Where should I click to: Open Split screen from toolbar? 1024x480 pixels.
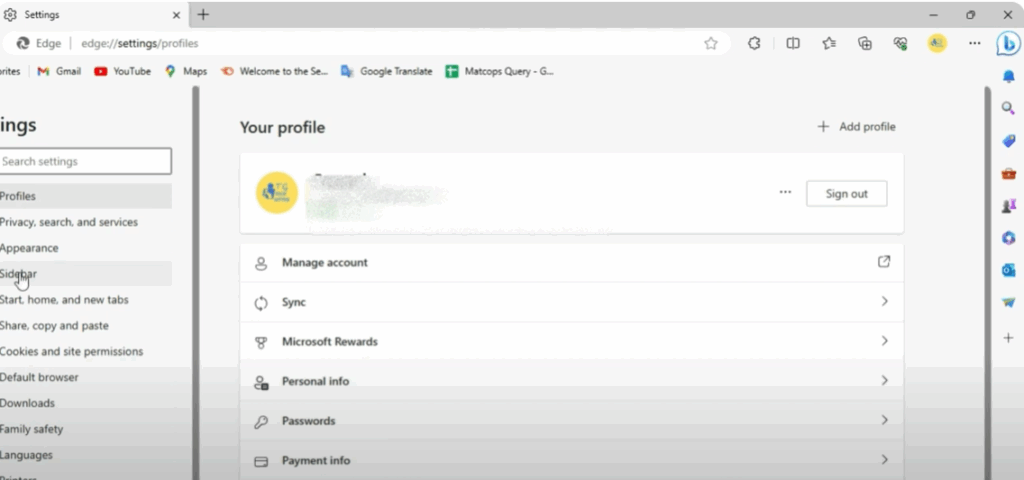[x=793, y=43]
